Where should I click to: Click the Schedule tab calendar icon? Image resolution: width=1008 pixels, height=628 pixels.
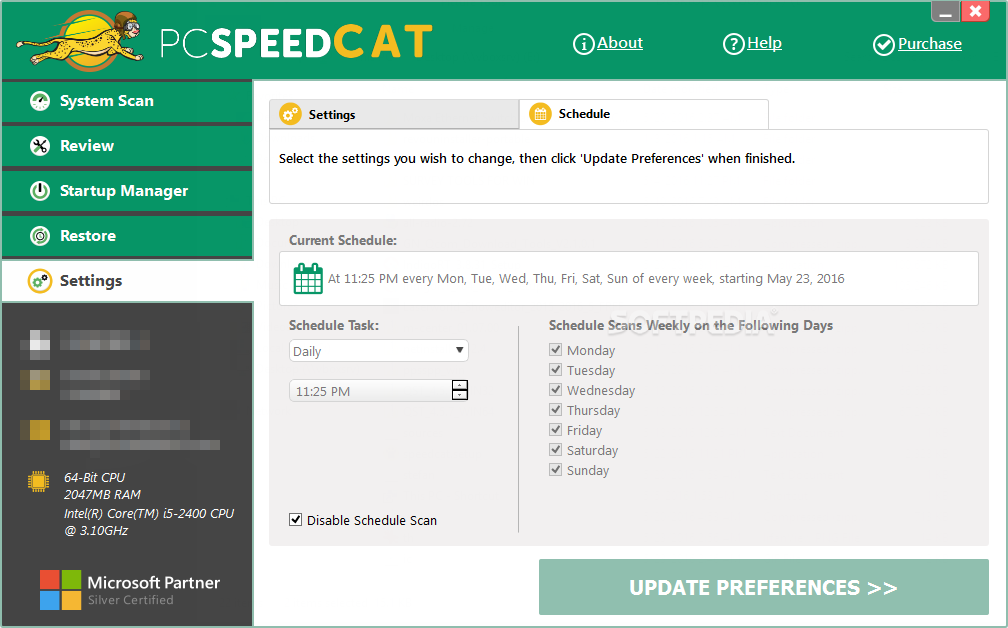click(540, 114)
